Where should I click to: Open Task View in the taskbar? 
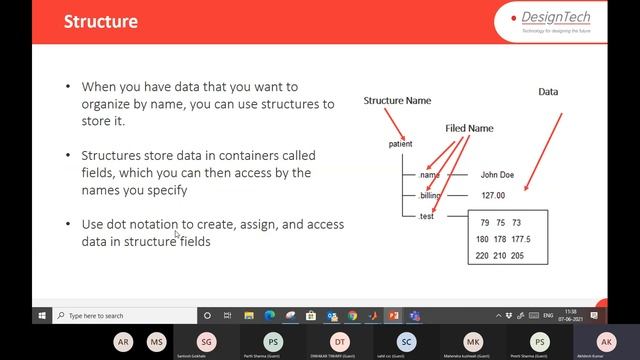[x=228, y=316]
